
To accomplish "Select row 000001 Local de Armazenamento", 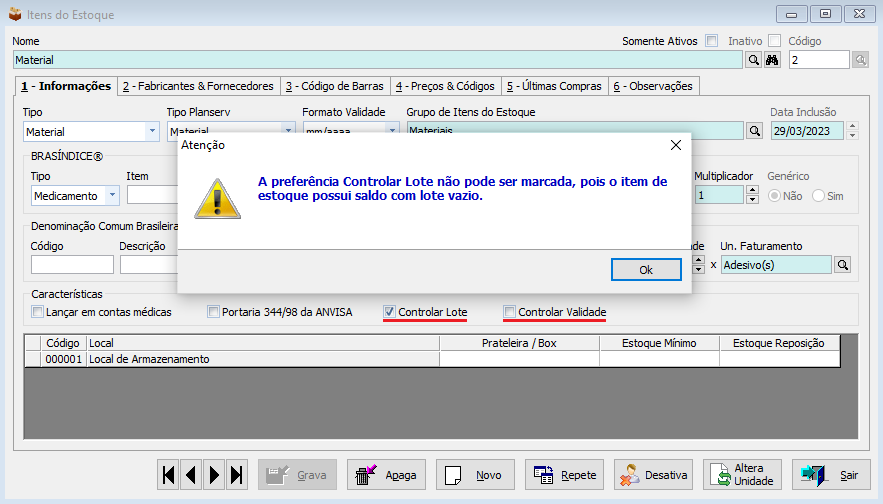I will pyautogui.click(x=432, y=359).
